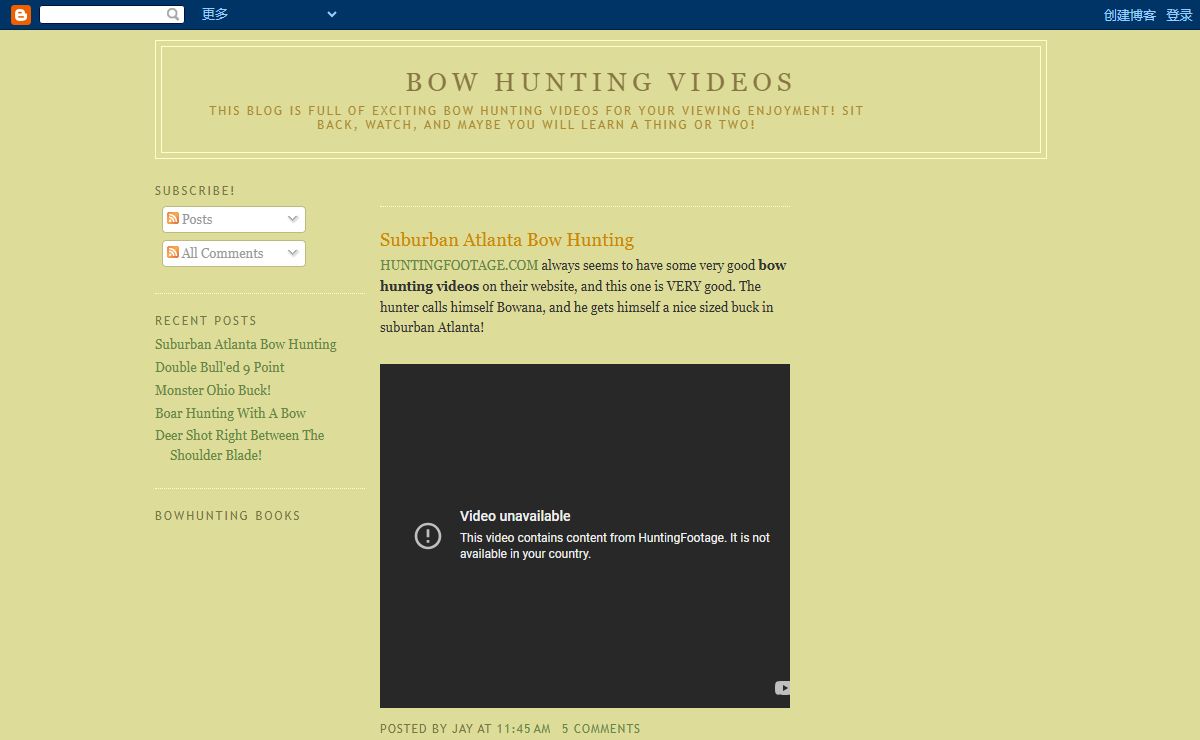Open Deer Shot Right Between The Shoulder Blade!

click(x=240, y=445)
